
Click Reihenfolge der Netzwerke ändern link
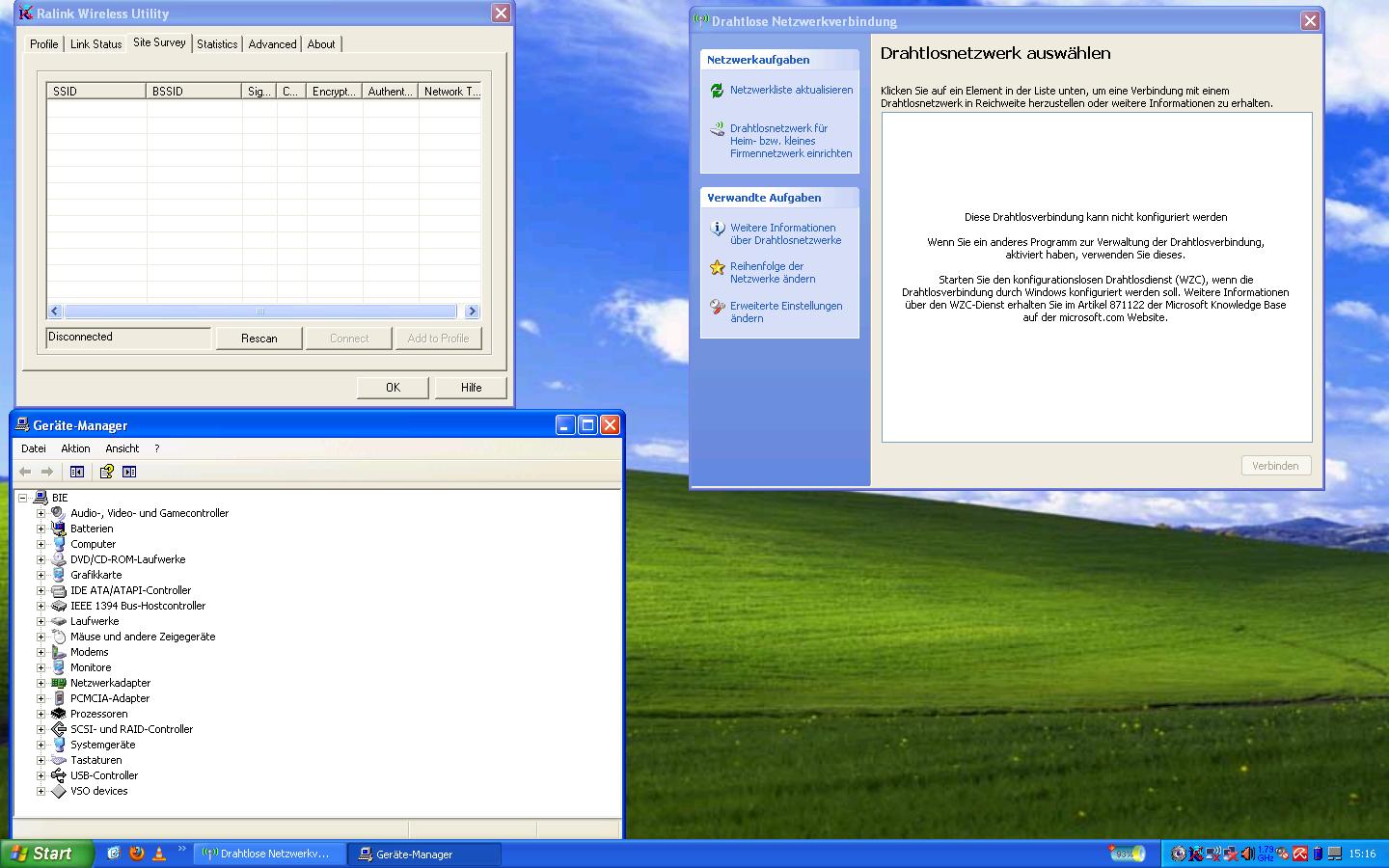773,273
